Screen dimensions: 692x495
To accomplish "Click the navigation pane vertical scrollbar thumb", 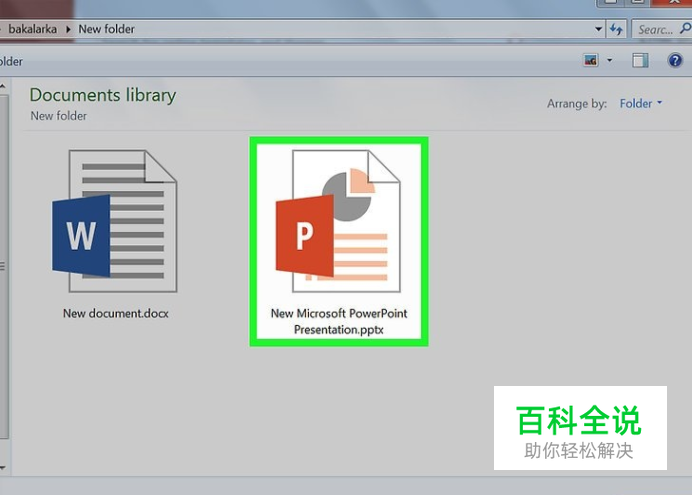I will [x=4, y=267].
